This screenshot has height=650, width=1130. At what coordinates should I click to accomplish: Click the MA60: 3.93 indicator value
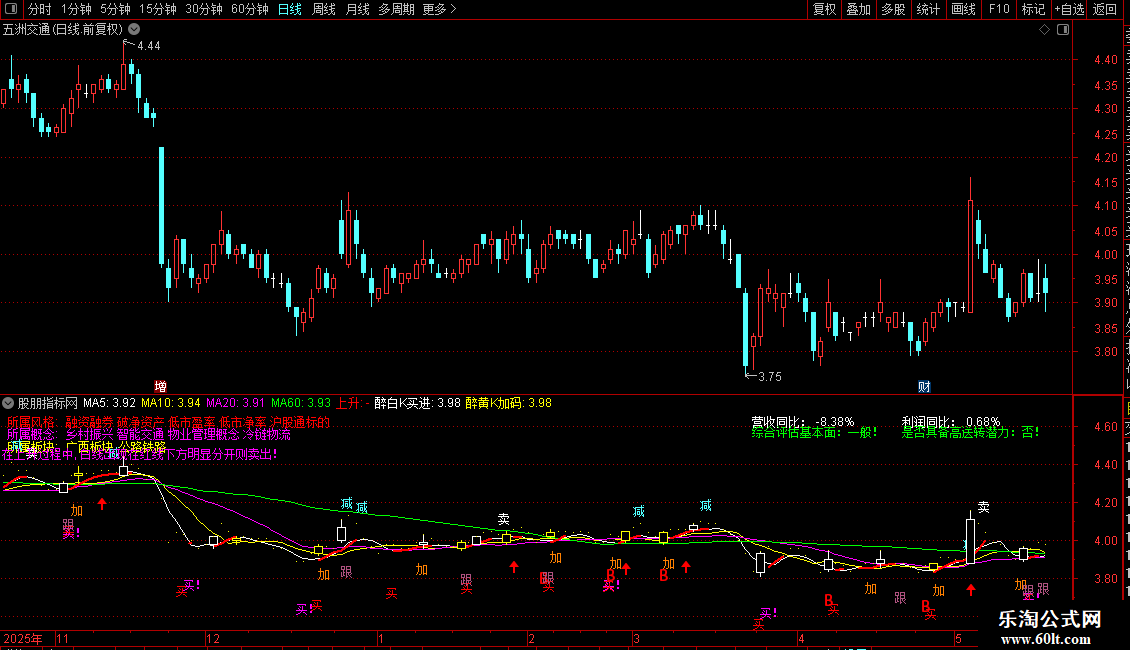[301, 403]
